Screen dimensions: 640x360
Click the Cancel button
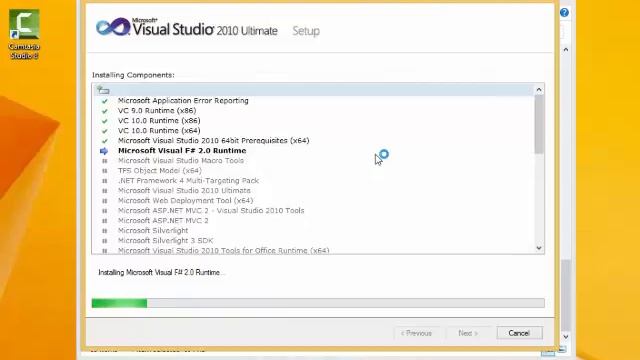[x=519, y=333]
